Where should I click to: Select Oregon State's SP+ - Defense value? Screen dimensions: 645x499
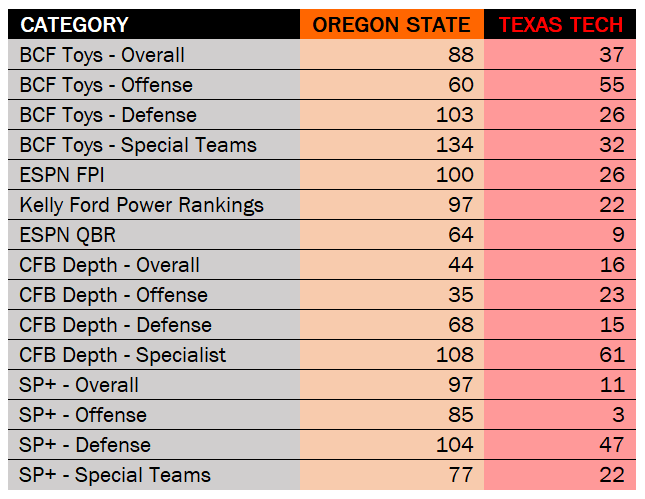pos(455,445)
